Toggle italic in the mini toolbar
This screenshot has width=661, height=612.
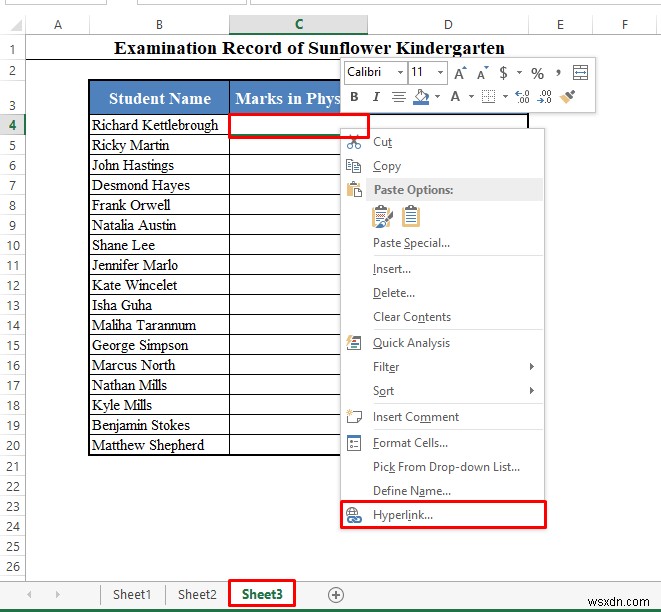376,97
